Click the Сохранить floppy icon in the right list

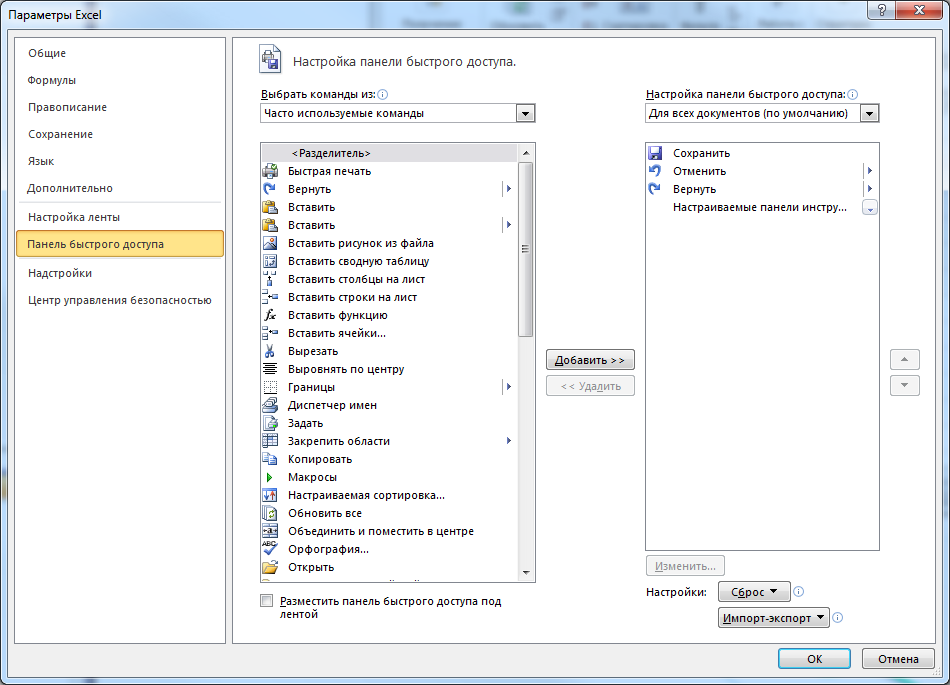click(655, 153)
